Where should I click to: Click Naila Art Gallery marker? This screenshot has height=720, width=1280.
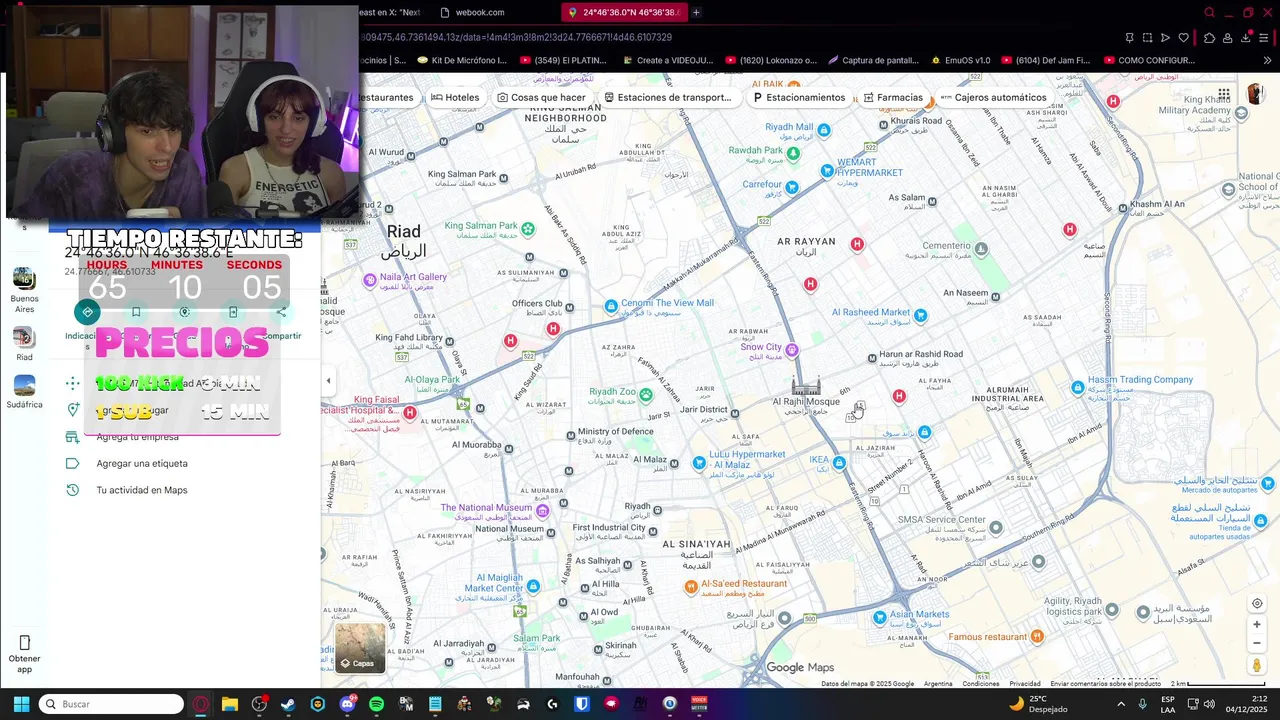click(x=370, y=279)
